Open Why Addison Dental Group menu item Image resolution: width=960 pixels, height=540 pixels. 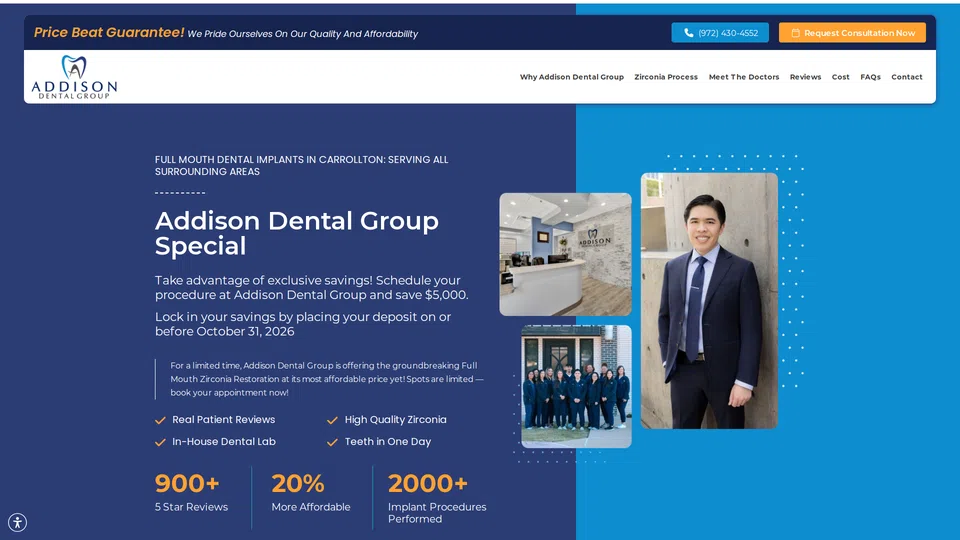click(x=572, y=77)
